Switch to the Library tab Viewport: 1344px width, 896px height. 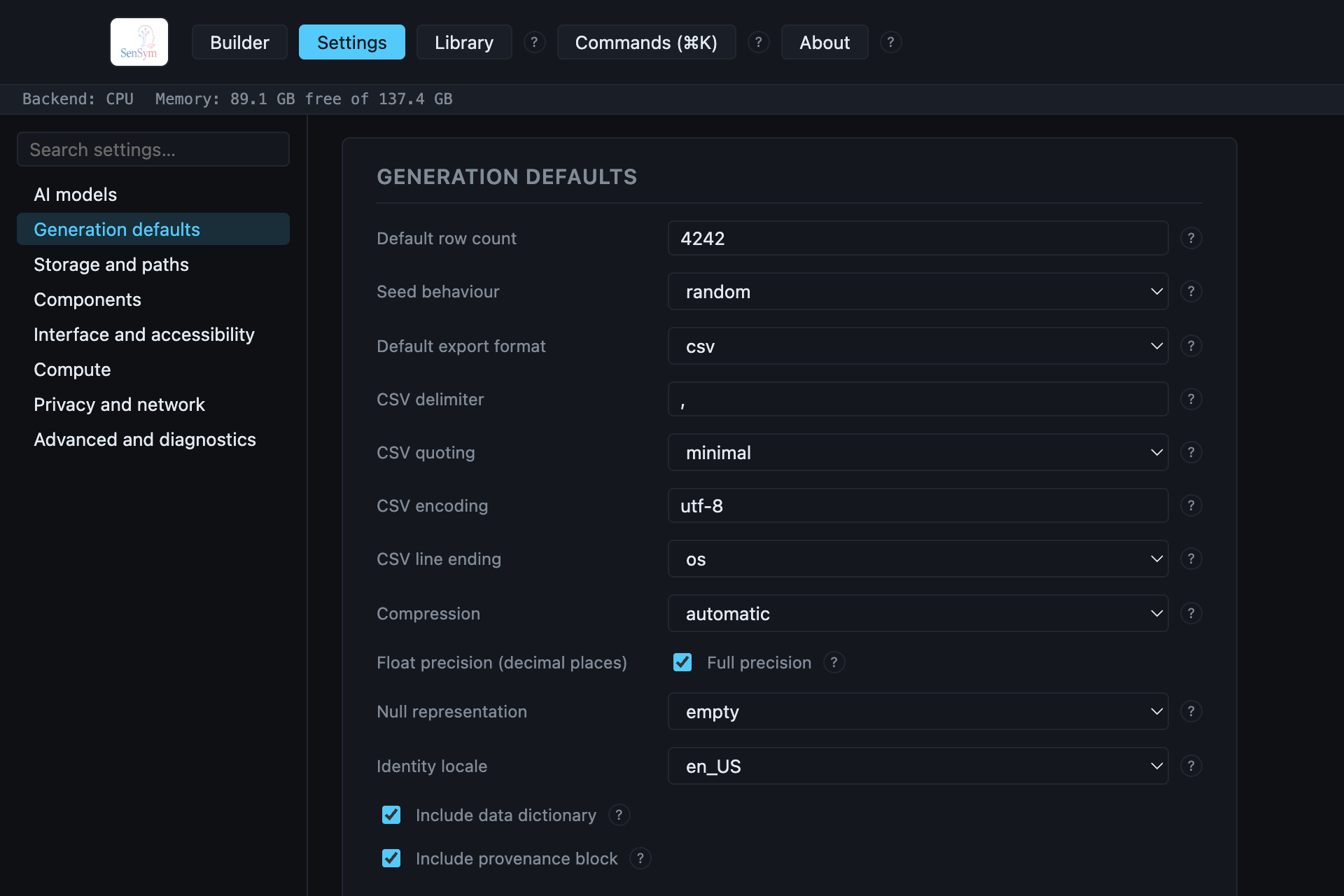pyautogui.click(x=464, y=42)
